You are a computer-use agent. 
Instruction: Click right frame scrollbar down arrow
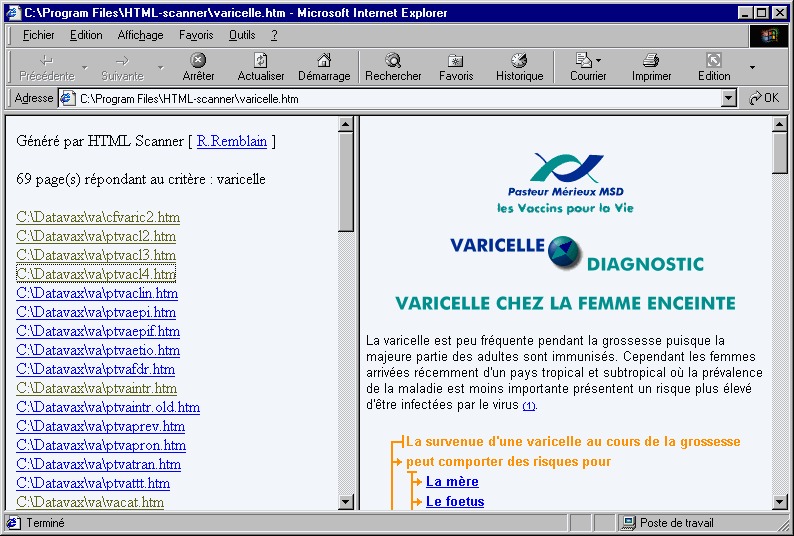pyautogui.click(x=779, y=502)
